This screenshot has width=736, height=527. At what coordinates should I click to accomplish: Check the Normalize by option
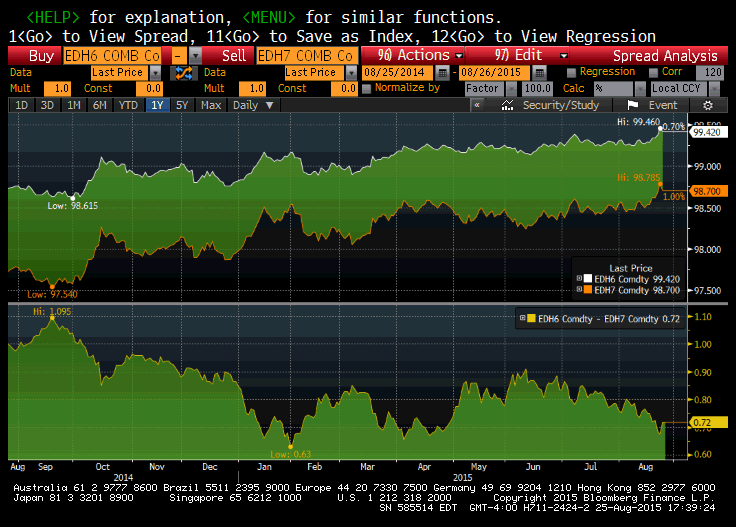click(x=367, y=88)
